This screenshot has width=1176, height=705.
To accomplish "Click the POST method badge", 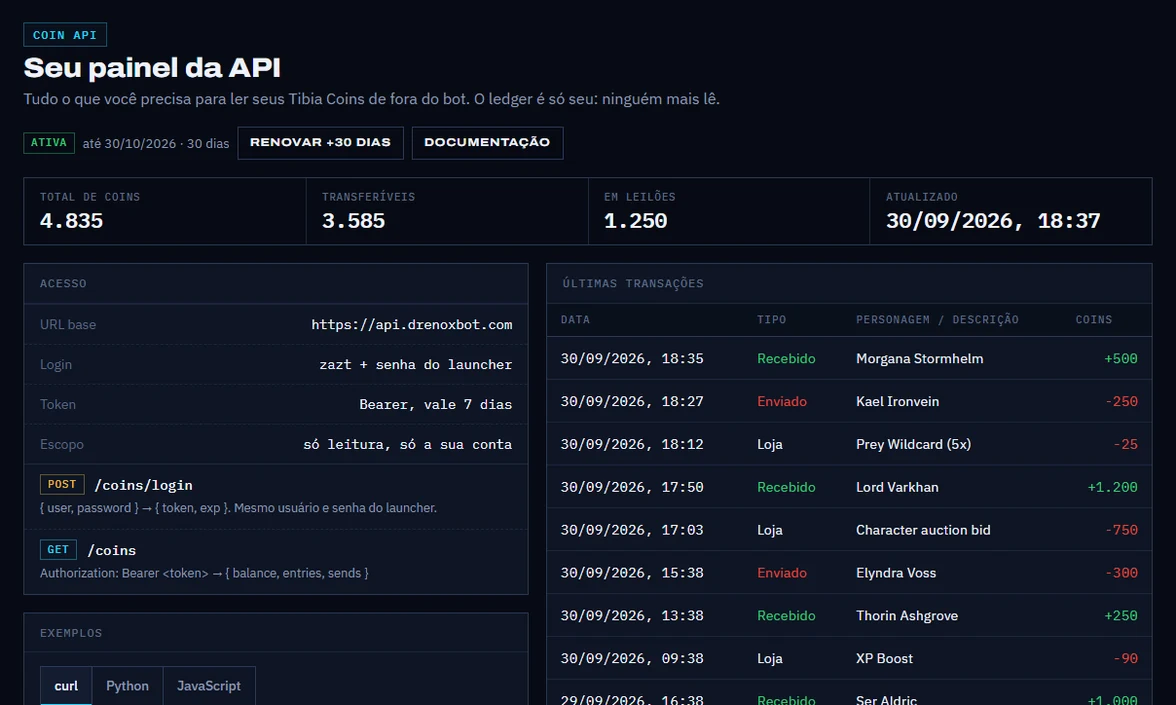I will tap(62, 484).
